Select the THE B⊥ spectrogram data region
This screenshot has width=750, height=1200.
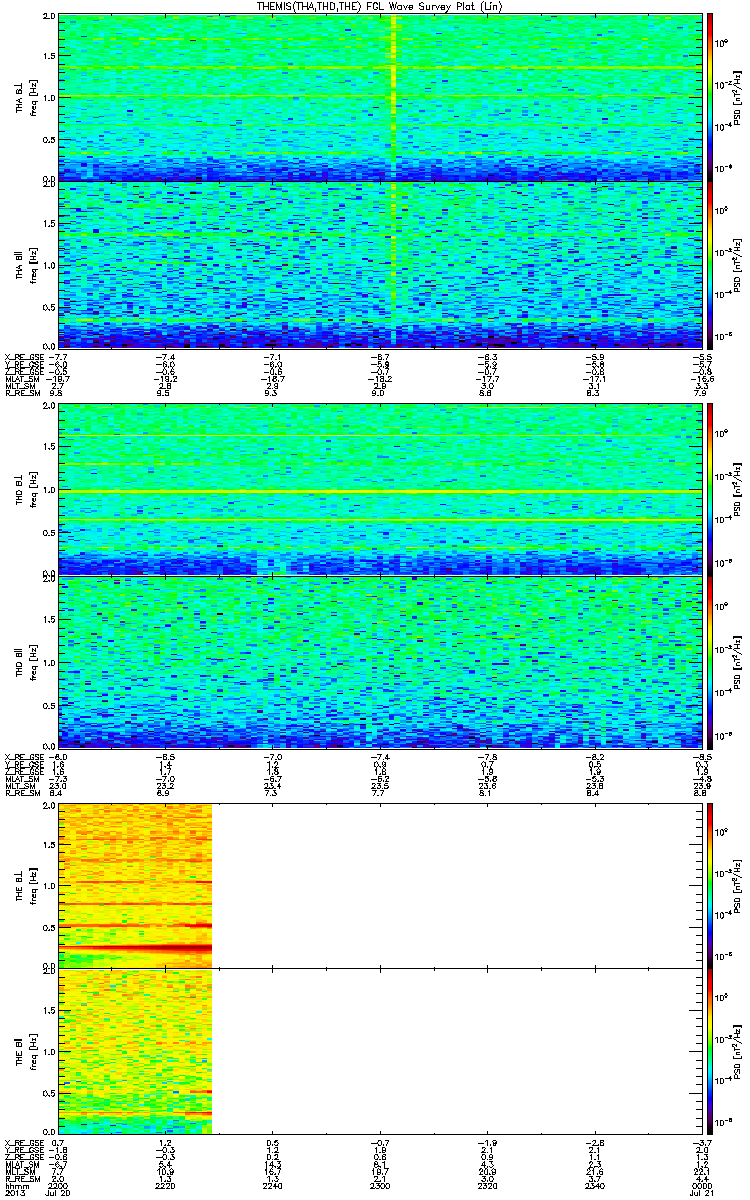click(135, 885)
